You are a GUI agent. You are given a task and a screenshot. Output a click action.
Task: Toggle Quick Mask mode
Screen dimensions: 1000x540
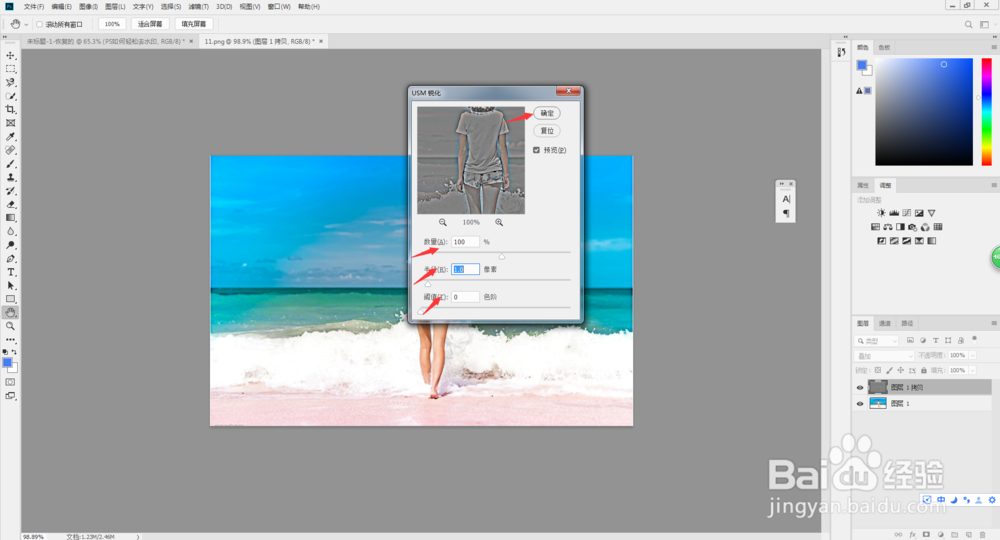click(10, 382)
